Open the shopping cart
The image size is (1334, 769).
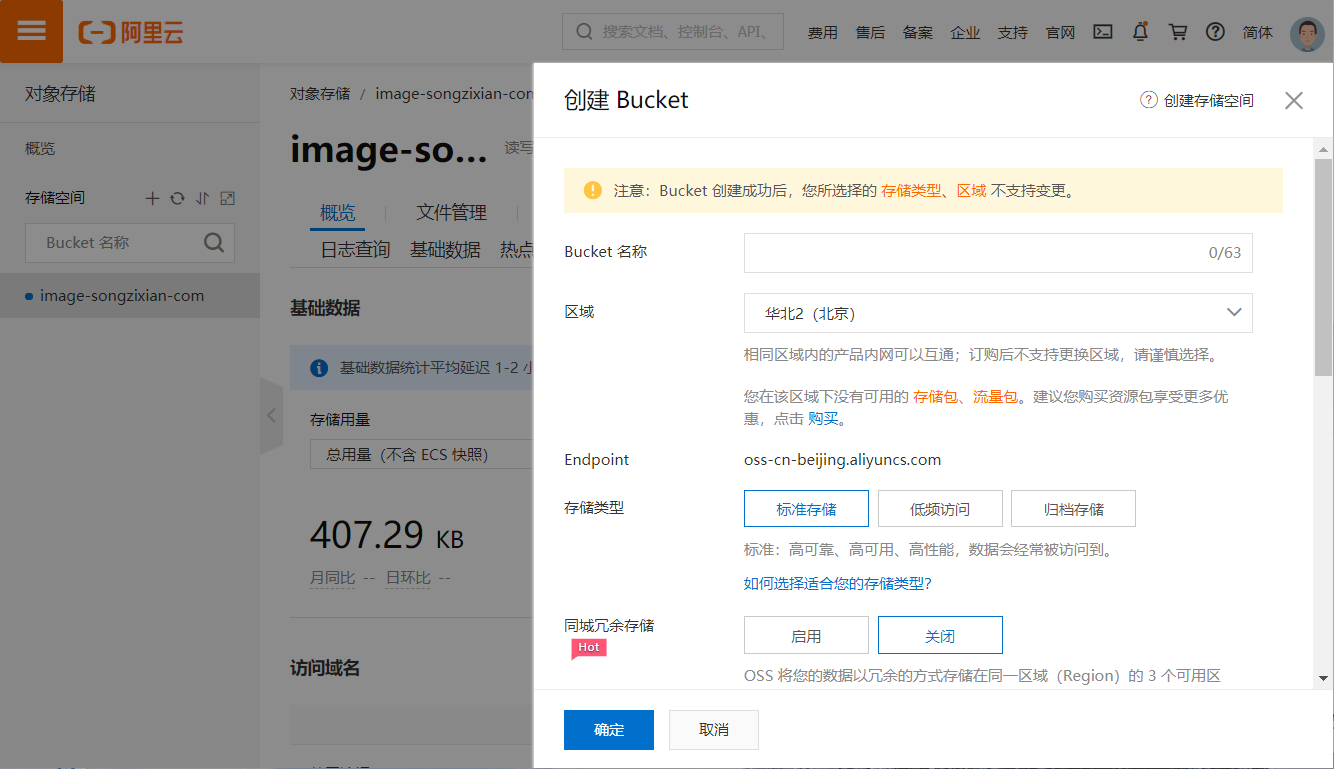click(x=1178, y=32)
